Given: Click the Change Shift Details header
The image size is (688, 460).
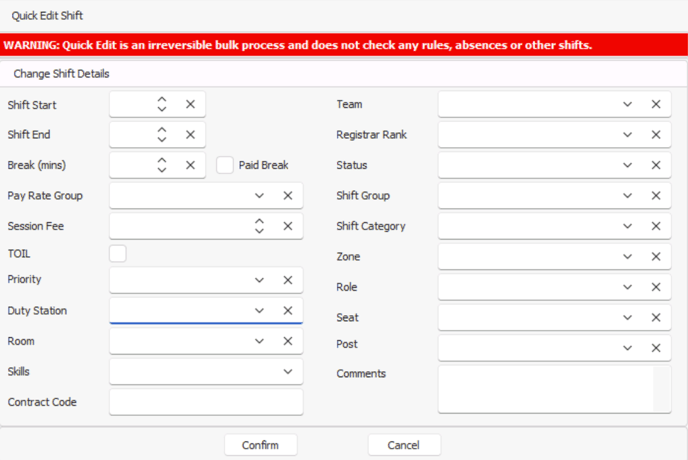Looking at the screenshot, I should tap(61, 74).
